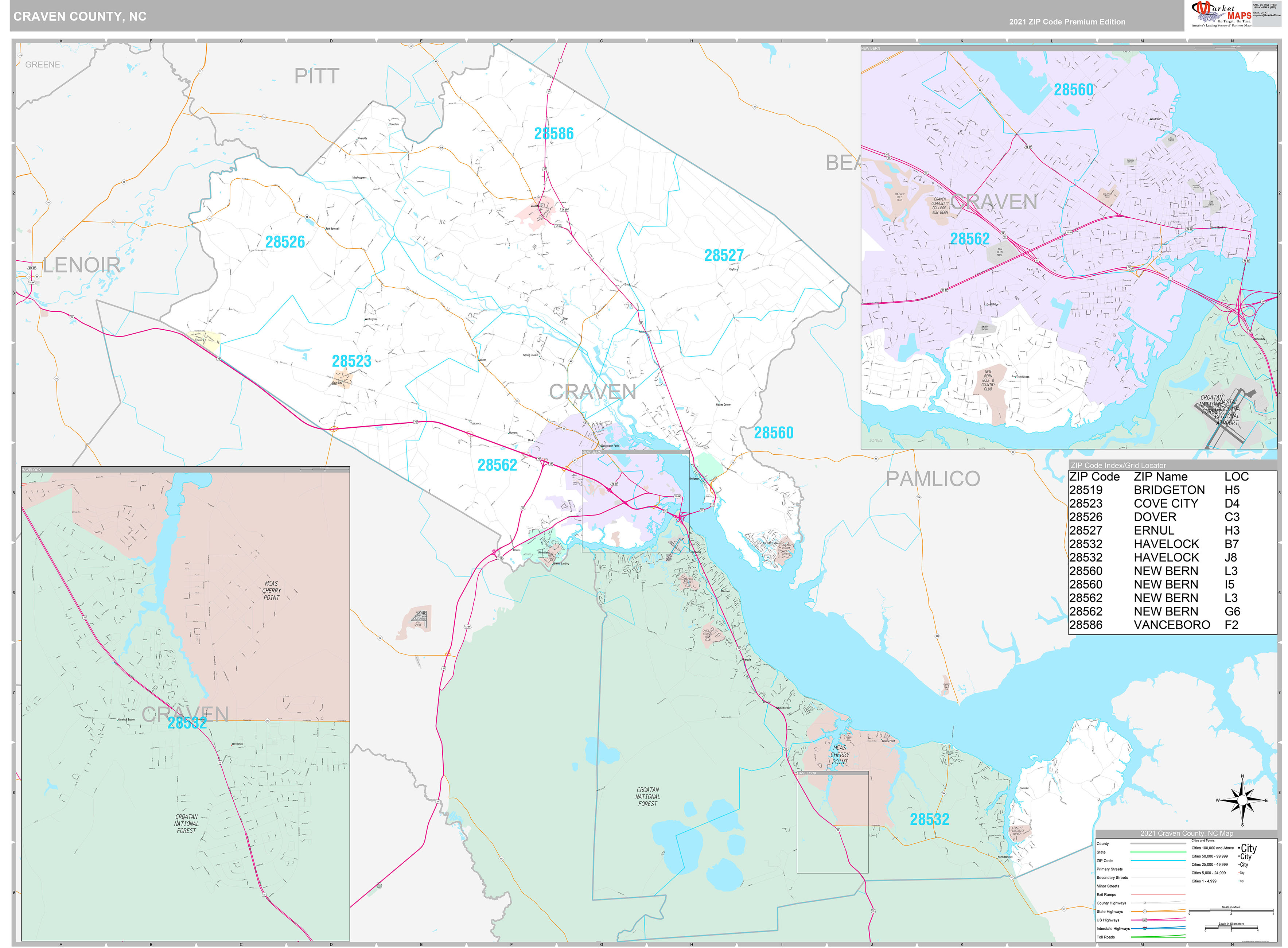Click NEW BERN GOLF & COUNTRY CLUB label

[988, 380]
